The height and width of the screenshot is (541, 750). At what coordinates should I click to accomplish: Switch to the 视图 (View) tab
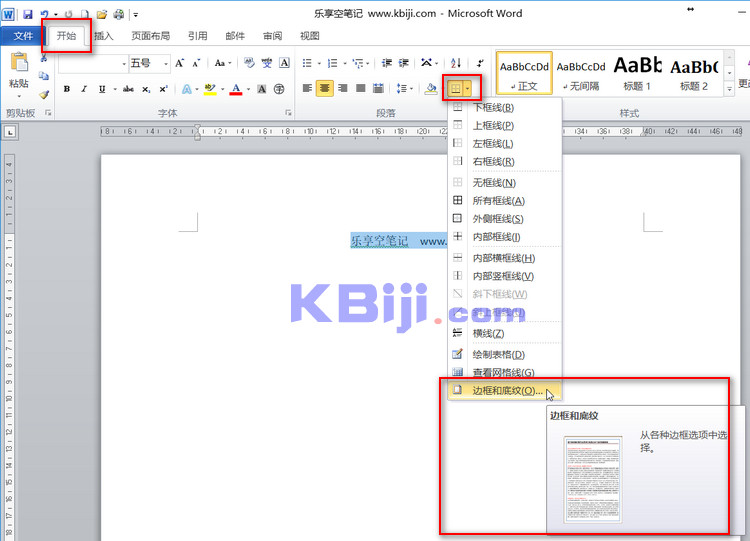point(309,36)
